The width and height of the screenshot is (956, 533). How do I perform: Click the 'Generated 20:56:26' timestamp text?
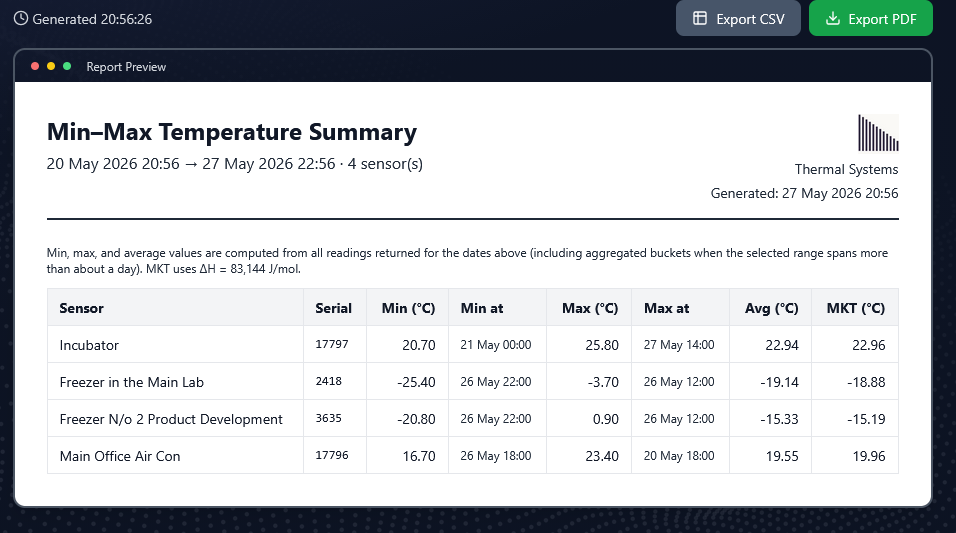(x=92, y=20)
